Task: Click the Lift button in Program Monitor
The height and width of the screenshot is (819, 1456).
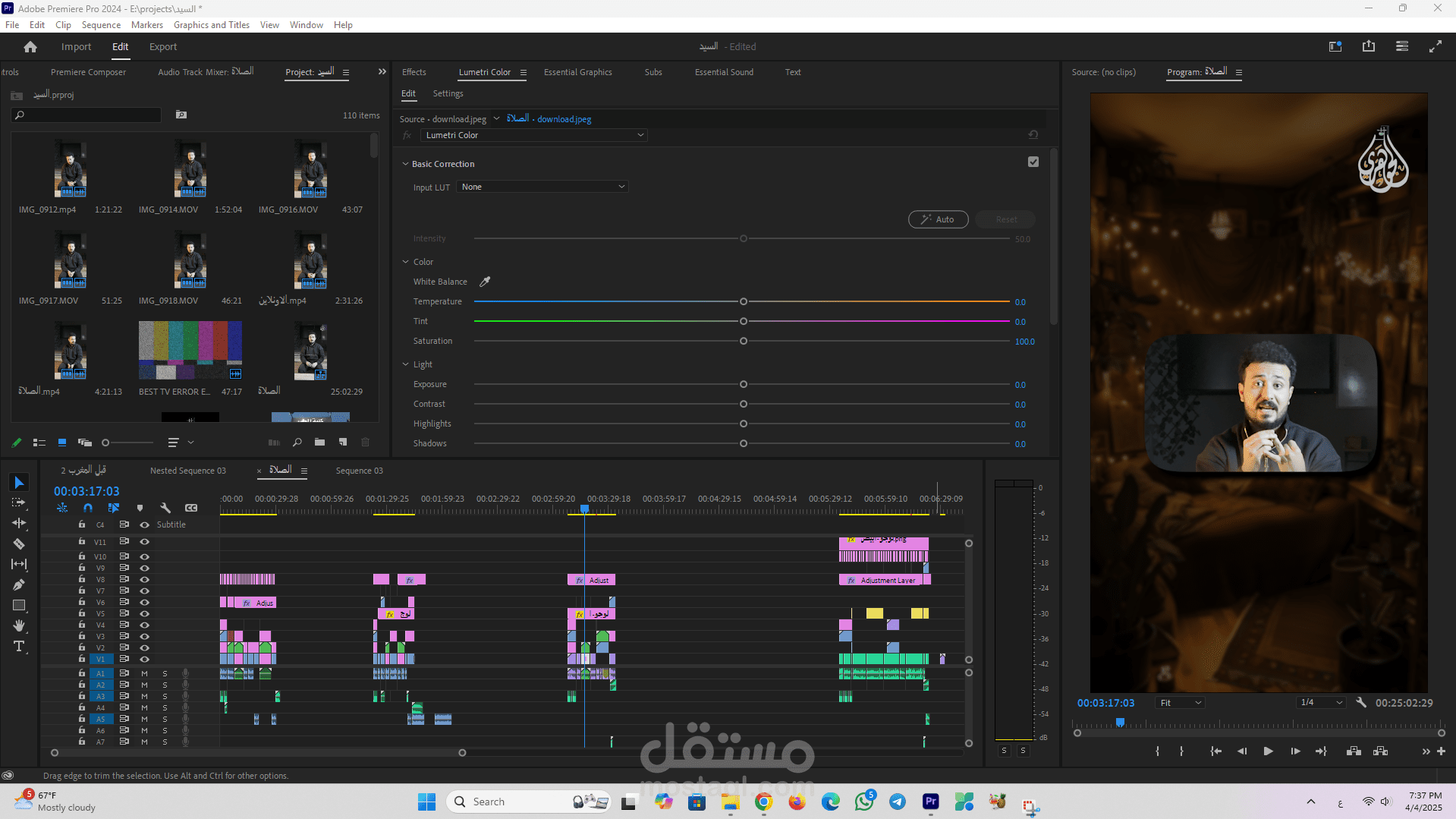Action: click(x=1354, y=751)
